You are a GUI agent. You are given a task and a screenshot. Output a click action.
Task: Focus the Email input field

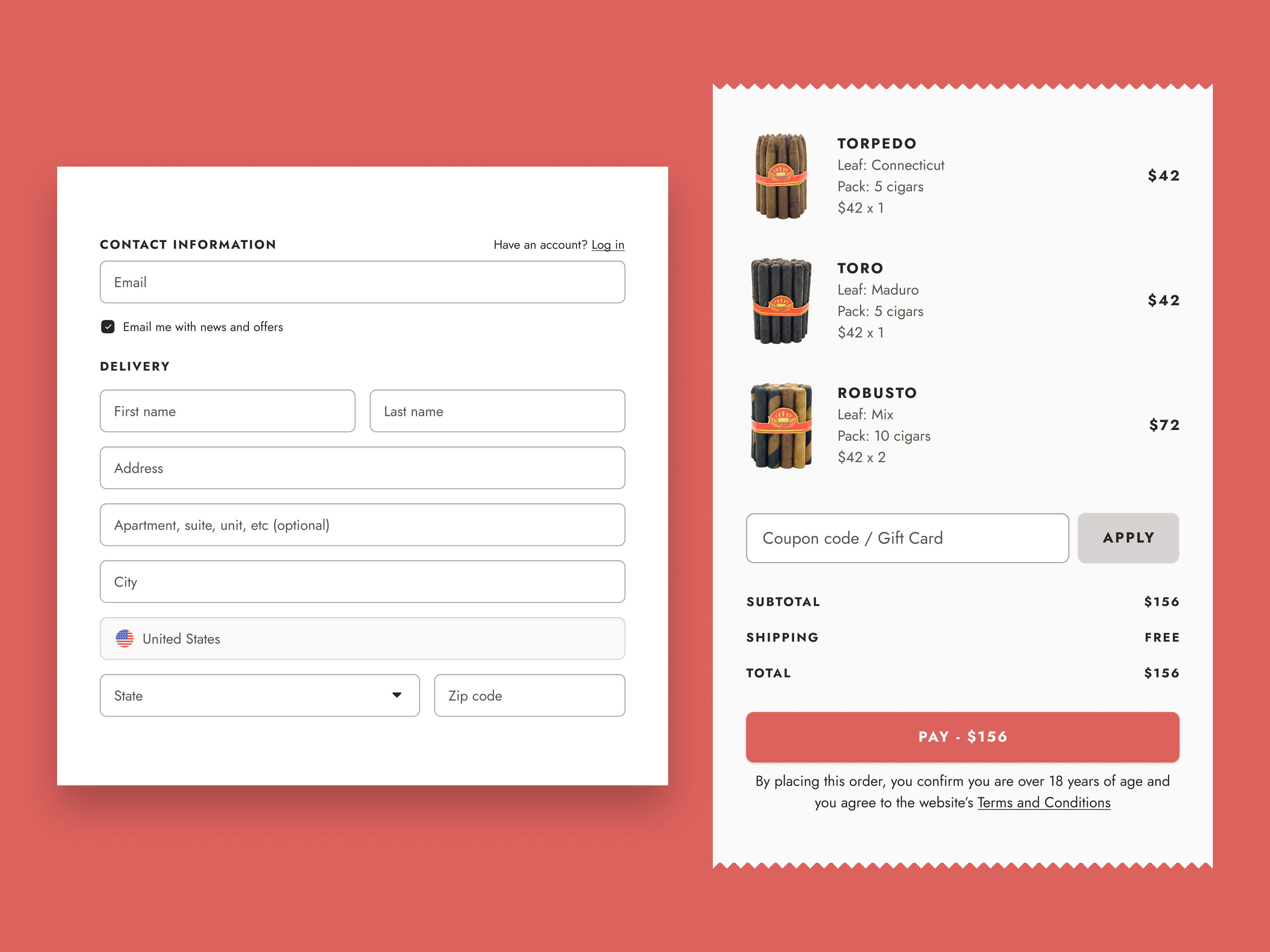362,282
